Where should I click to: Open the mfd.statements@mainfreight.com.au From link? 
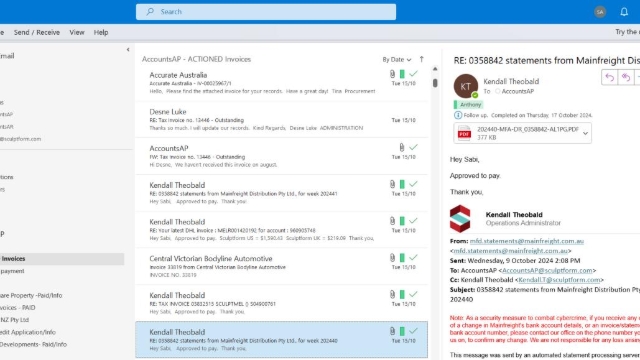click(527, 241)
